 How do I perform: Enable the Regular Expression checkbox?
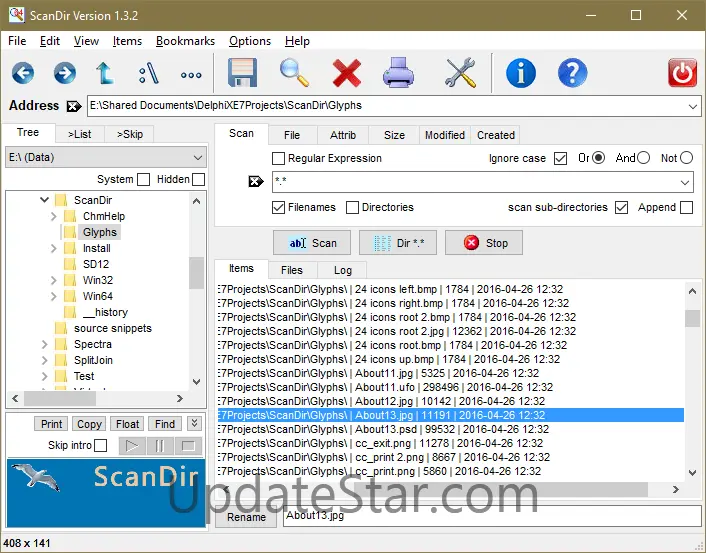(279, 159)
